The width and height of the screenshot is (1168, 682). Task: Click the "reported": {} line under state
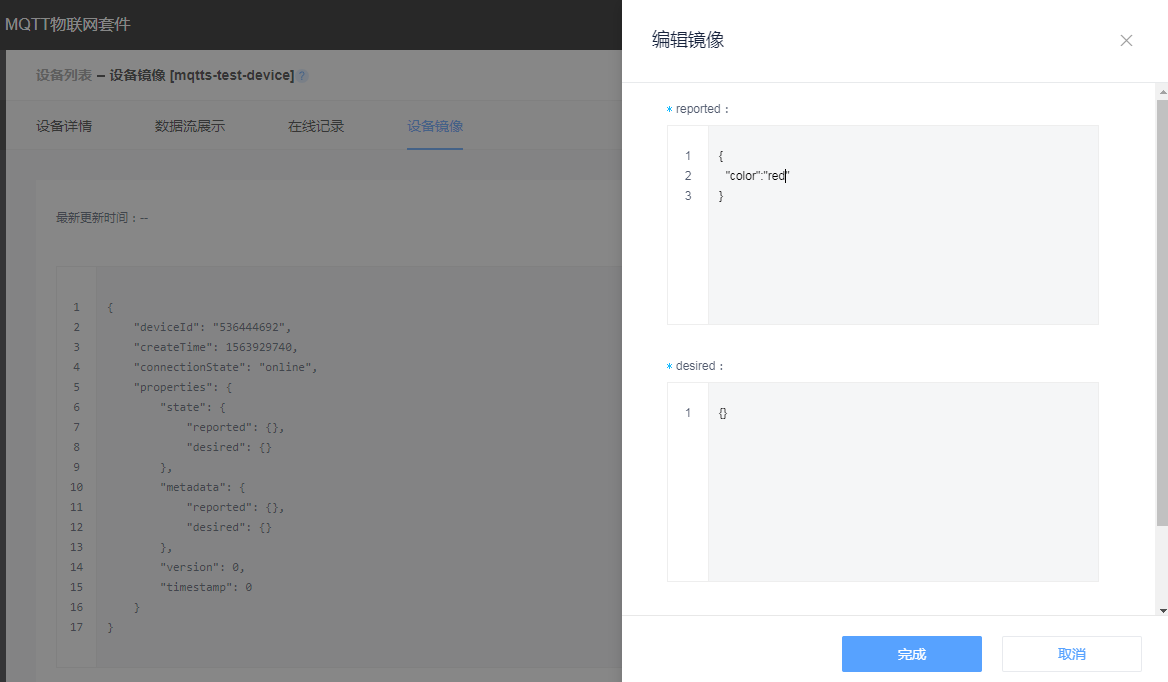pos(235,427)
